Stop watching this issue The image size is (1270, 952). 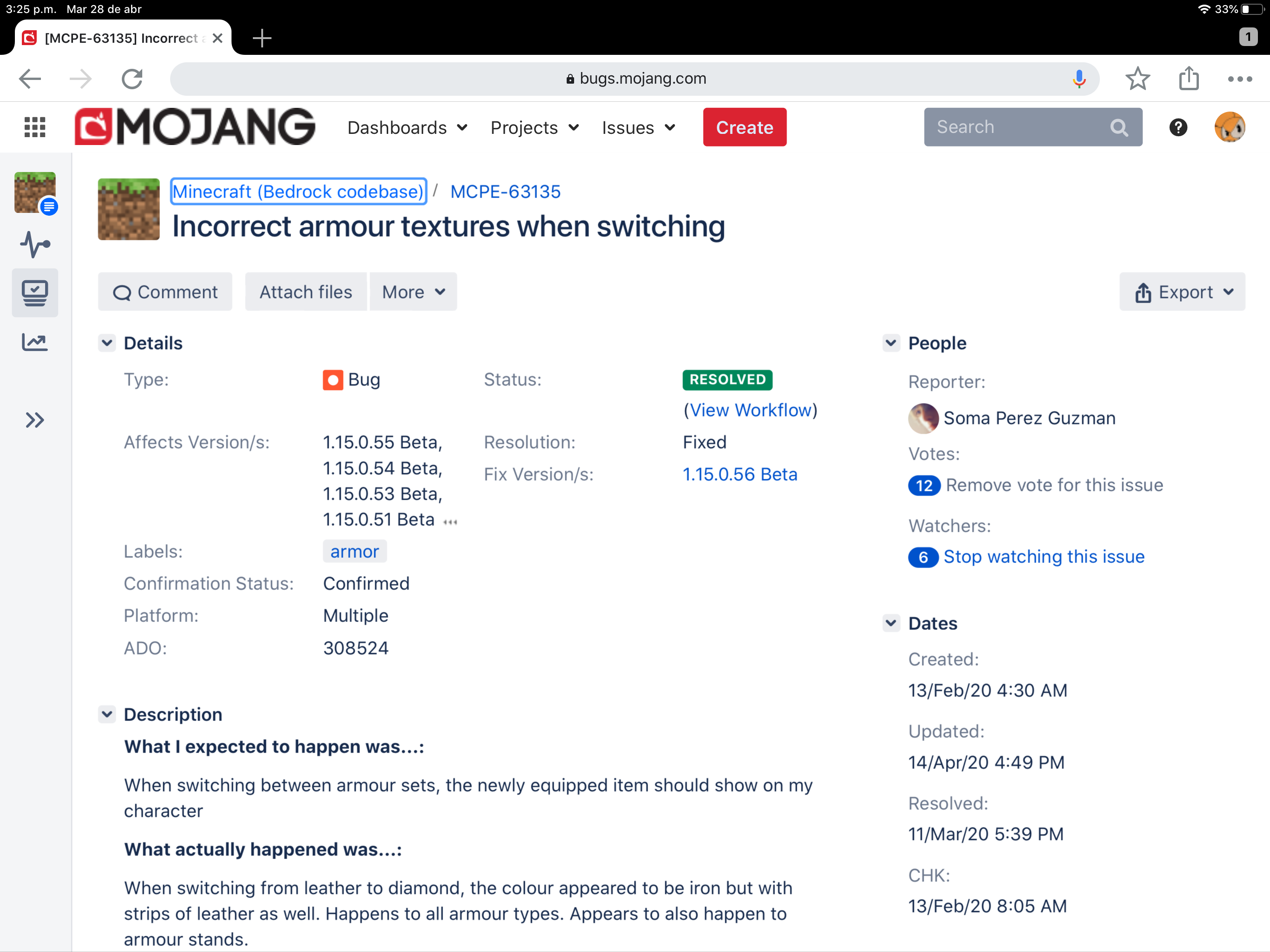point(1043,557)
